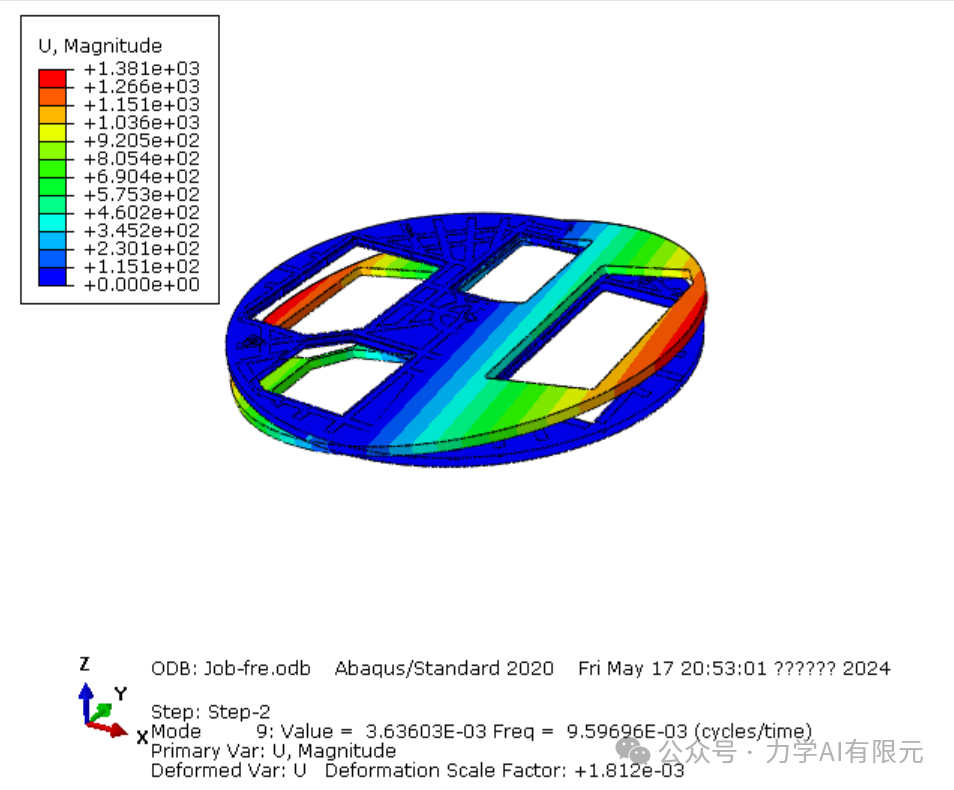Click the dark blue swatch at the legend bottom
Image resolution: width=954 pixels, height=790 pixels.
[52, 277]
